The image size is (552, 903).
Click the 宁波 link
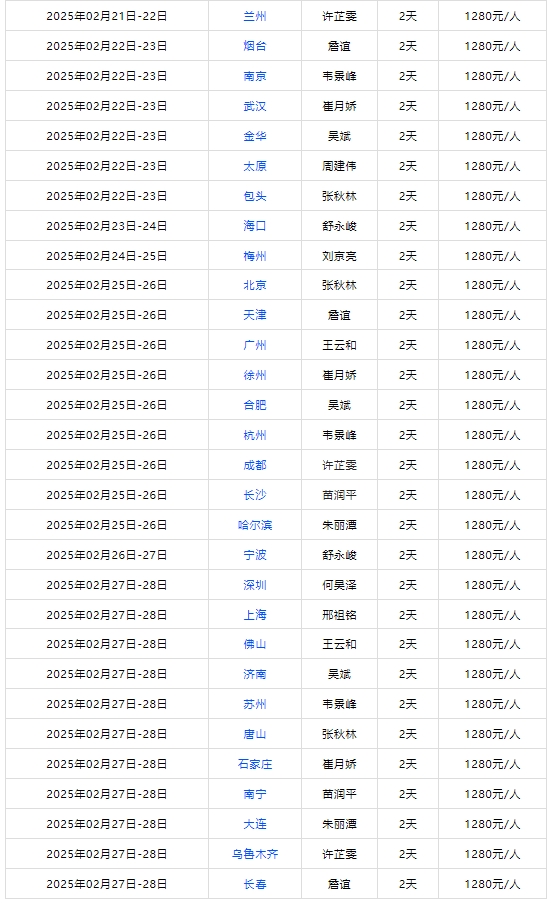(x=254, y=555)
